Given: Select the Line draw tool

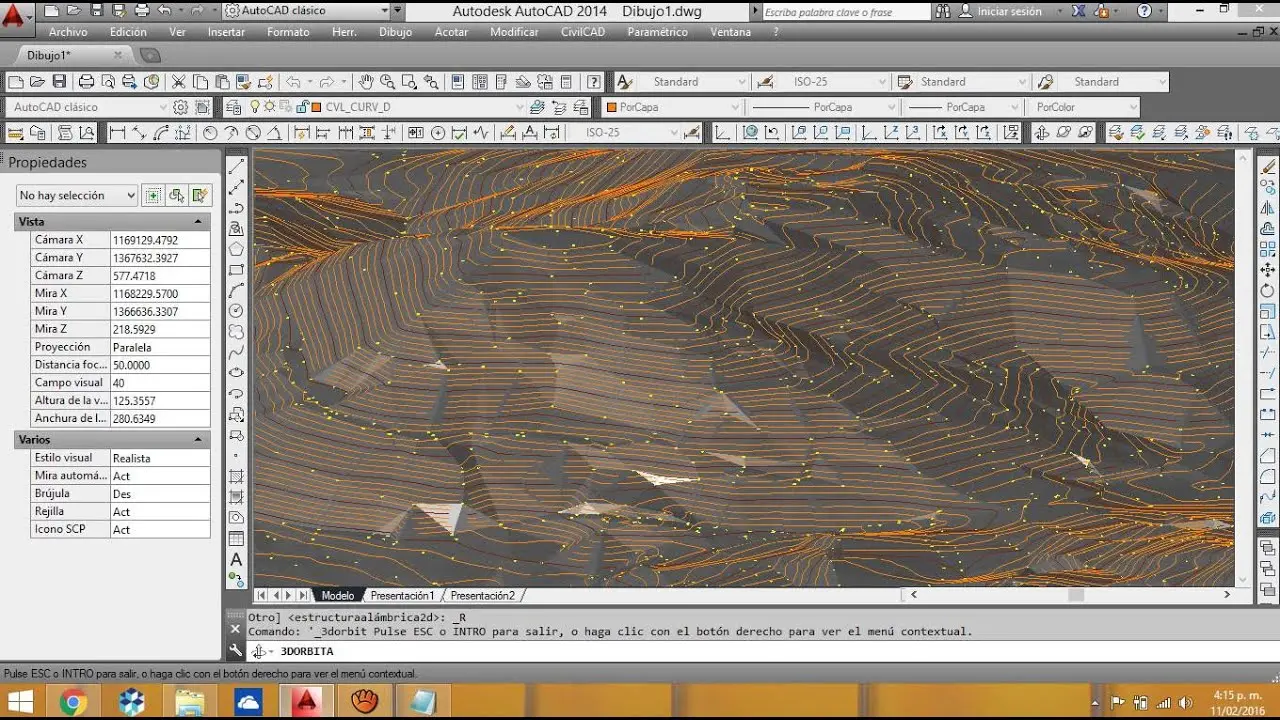Looking at the screenshot, I should point(237,166).
